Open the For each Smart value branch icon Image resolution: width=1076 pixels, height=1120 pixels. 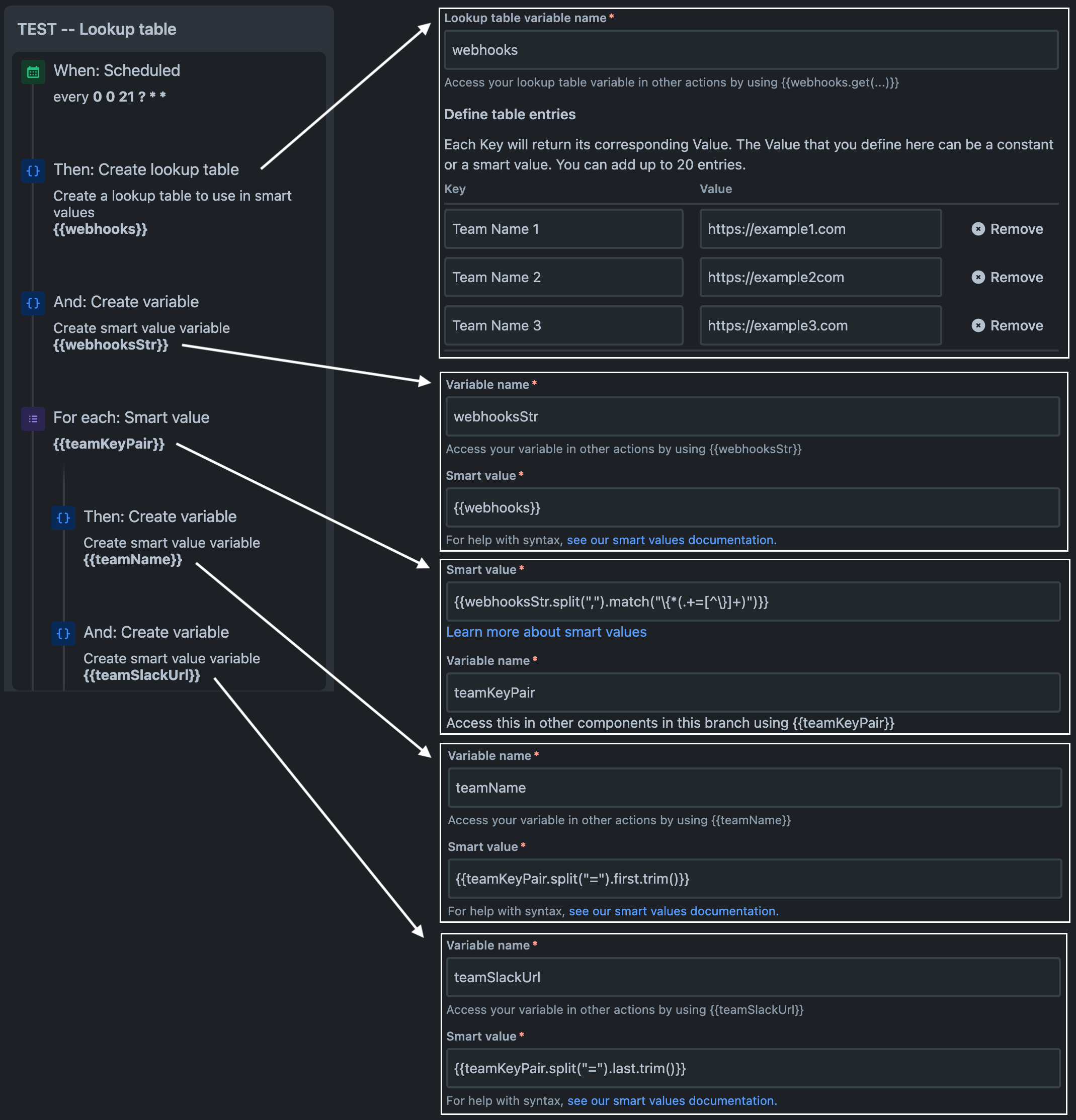[33, 419]
